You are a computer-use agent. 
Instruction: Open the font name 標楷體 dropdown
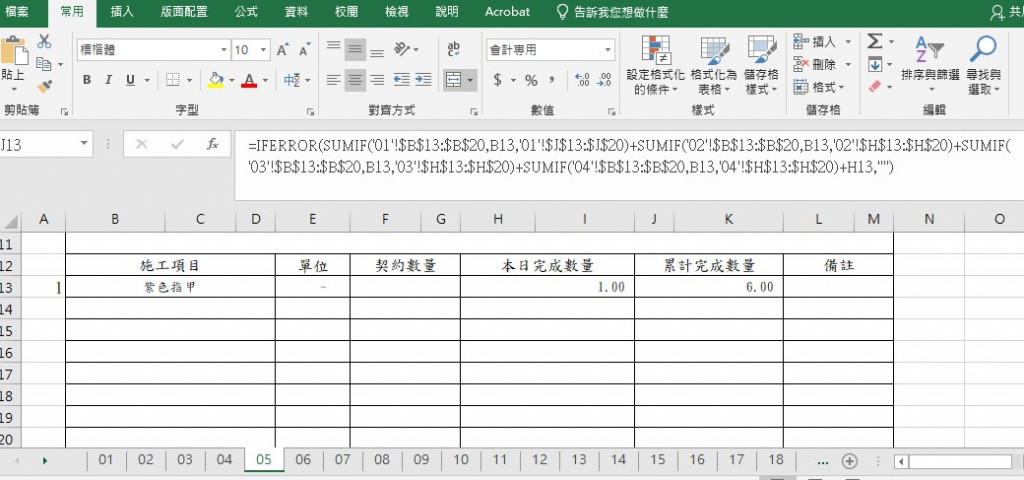pos(224,50)
